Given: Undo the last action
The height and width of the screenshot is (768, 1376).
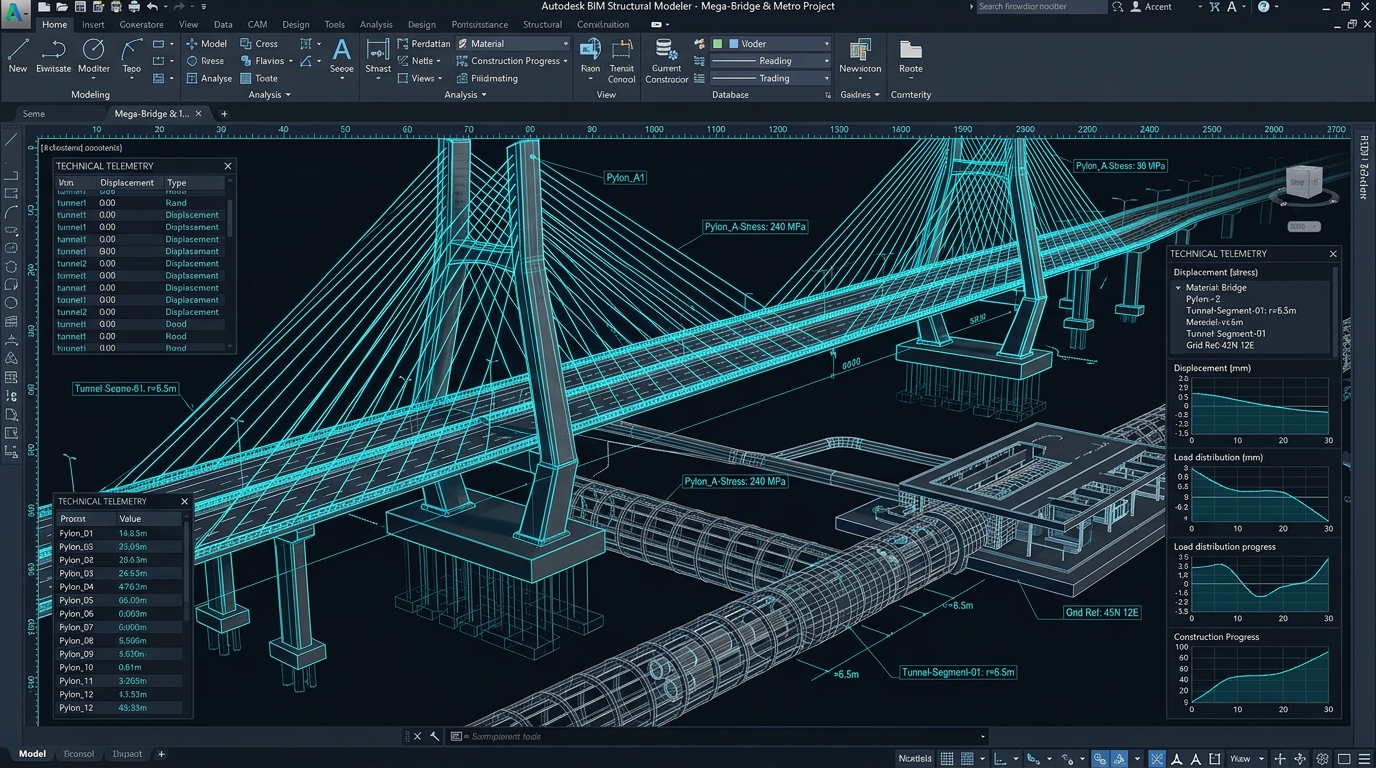Looking at the screenshot, I should click(153, 7).
